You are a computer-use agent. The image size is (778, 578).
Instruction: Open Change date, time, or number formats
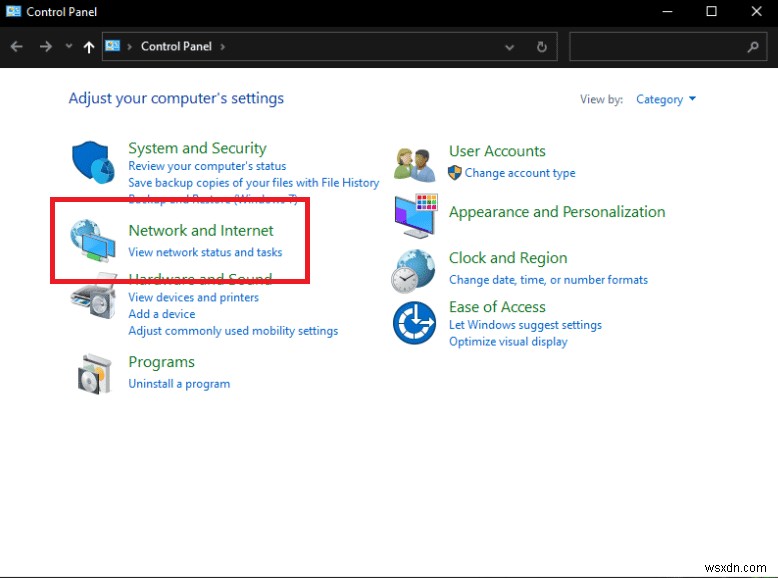coord(548,280)
